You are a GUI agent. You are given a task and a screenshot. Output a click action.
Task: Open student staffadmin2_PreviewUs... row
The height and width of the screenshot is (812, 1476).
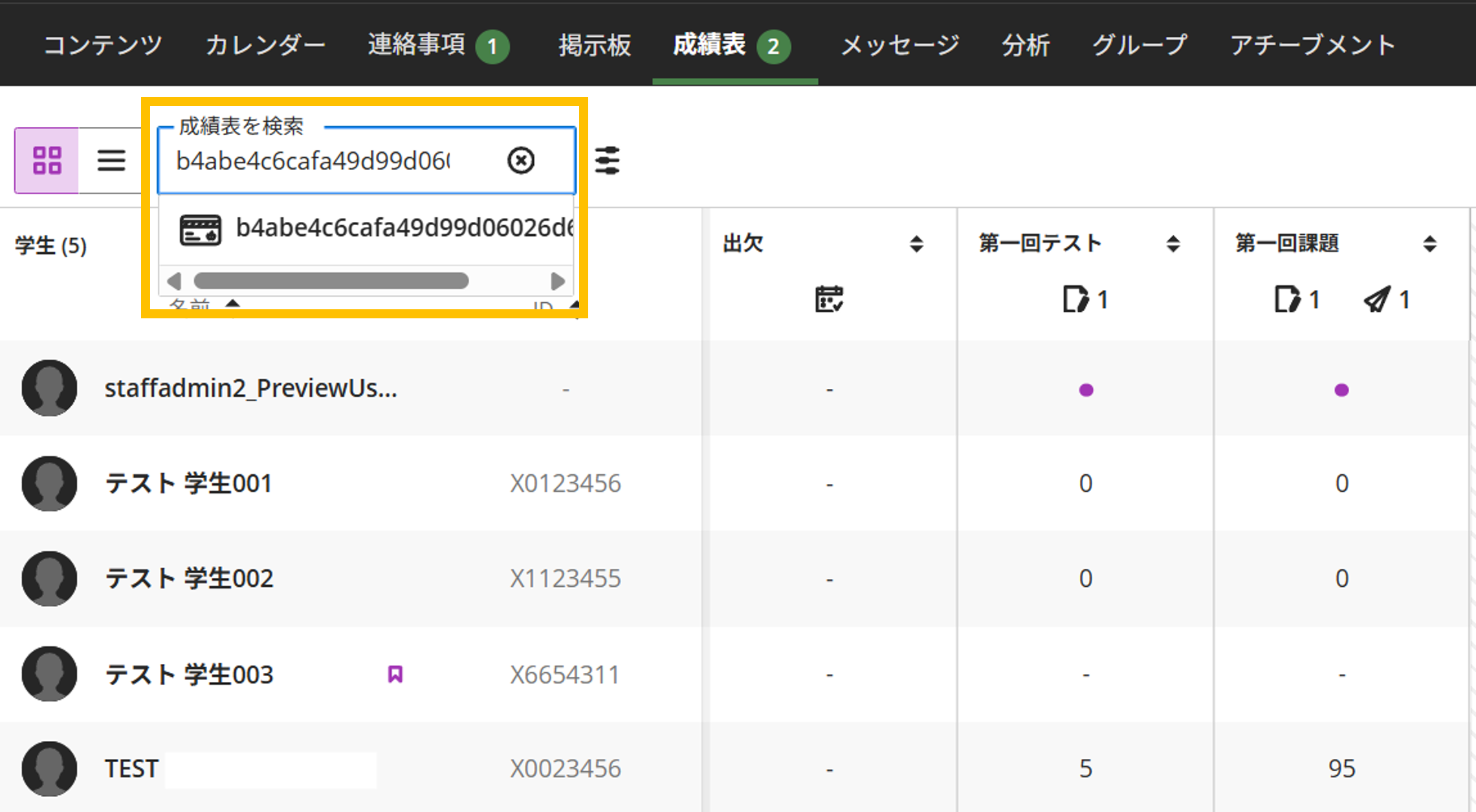350,388
